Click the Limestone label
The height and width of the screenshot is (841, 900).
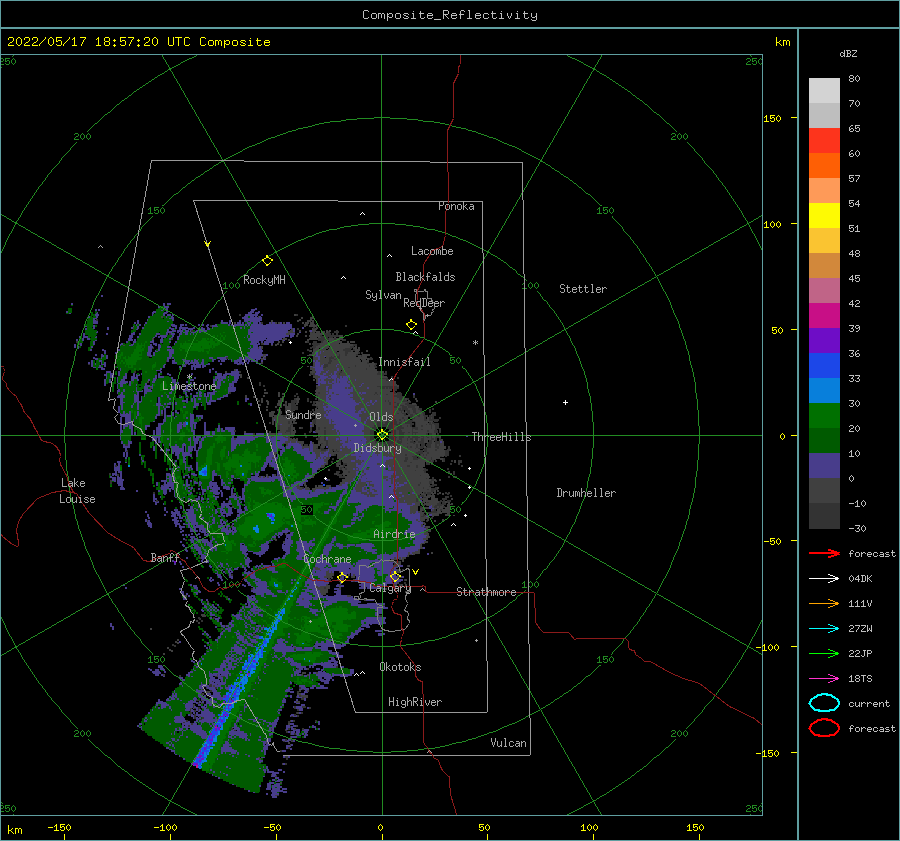click(189, 386)
